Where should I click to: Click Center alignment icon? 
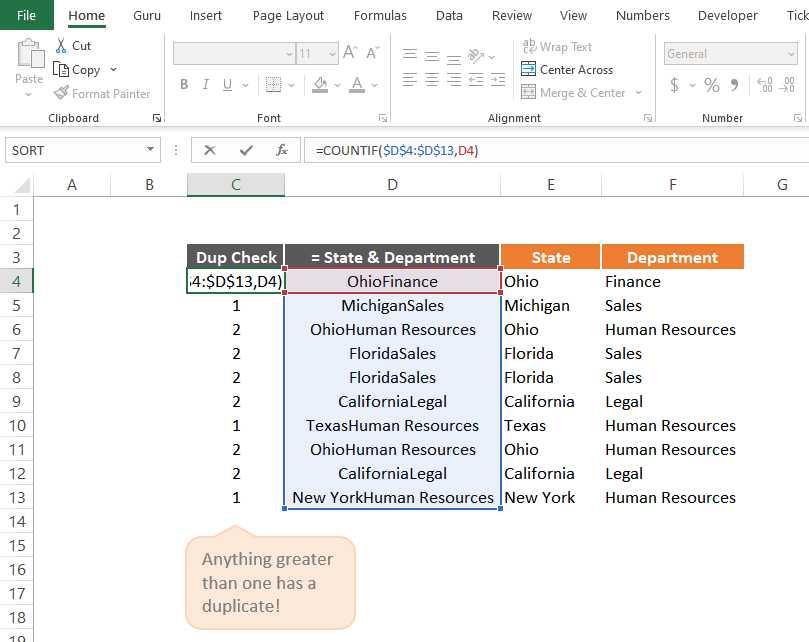(432, 79)
